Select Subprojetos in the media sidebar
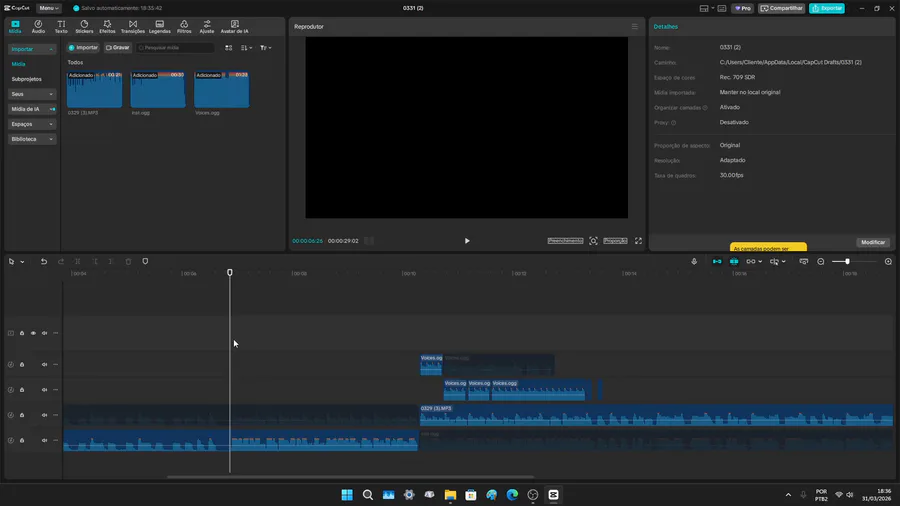Screen dimensions: 900x506 [27, 79]
